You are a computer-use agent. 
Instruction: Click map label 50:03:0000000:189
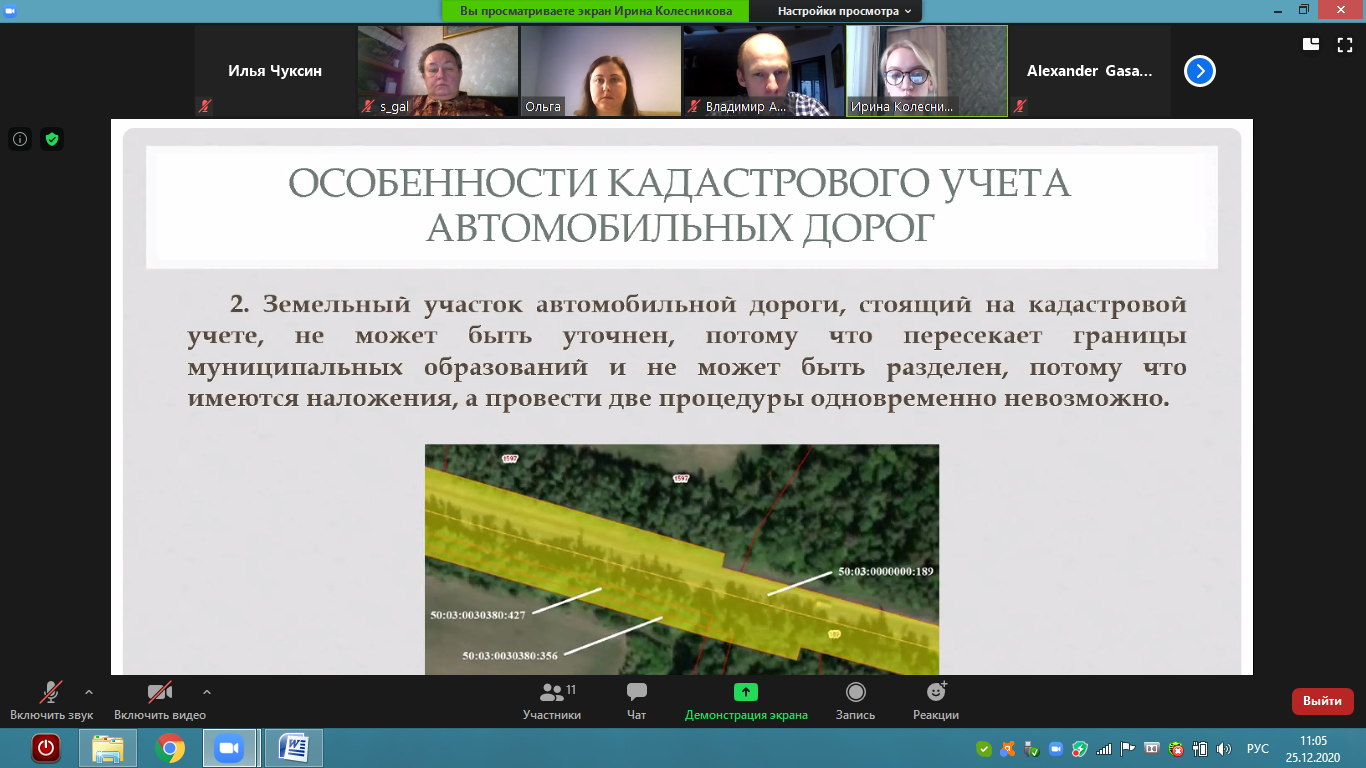(885, 572)
